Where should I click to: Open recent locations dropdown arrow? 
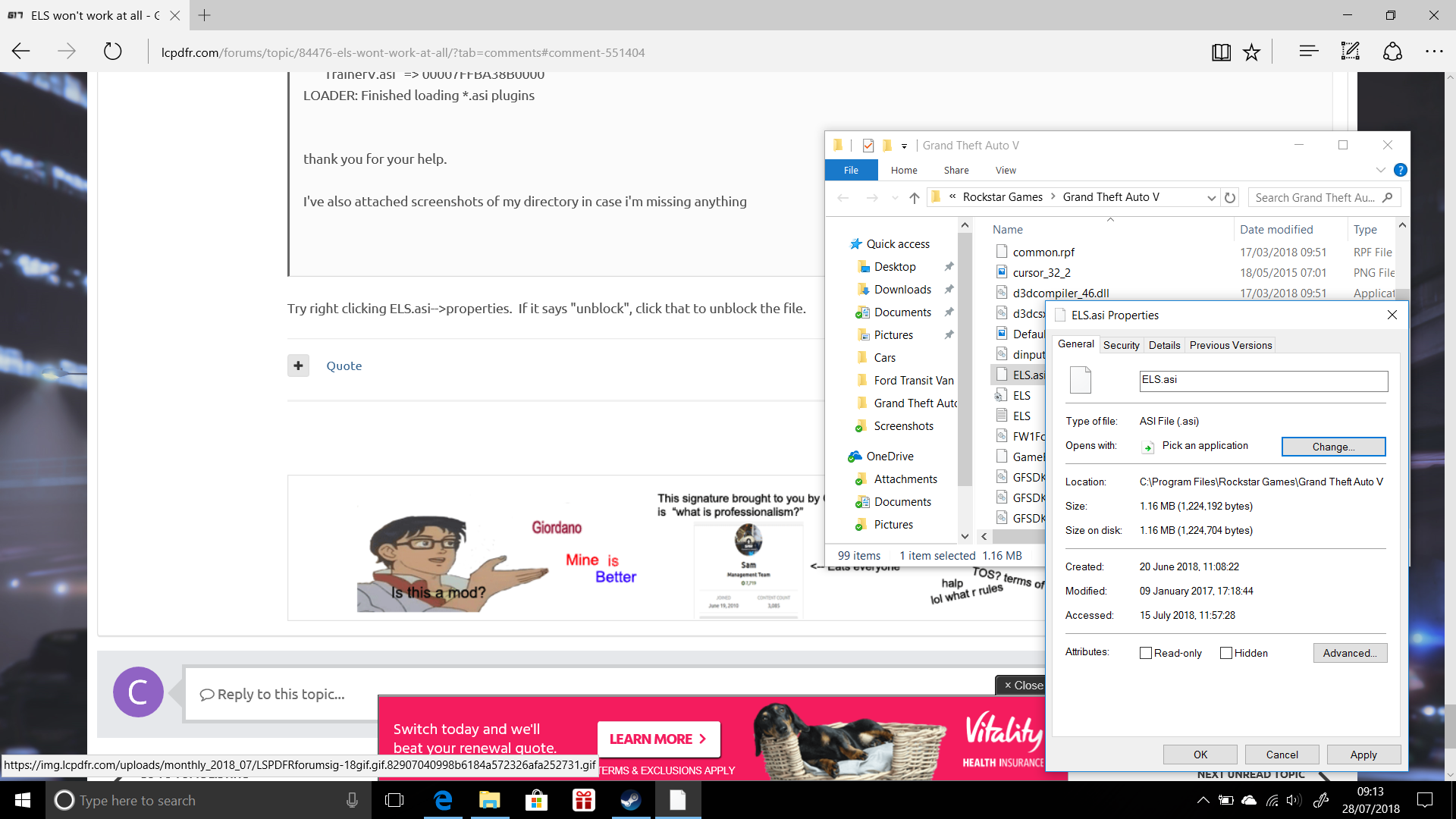895,198
